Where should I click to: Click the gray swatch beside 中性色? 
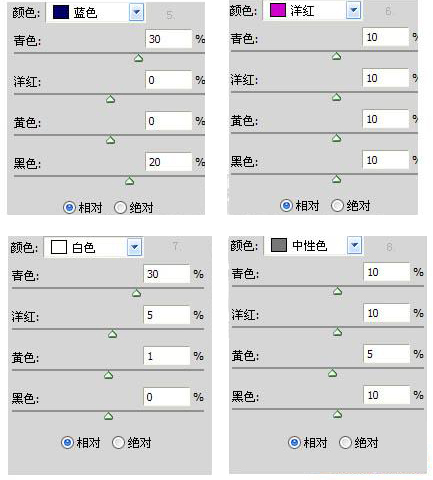279,245
